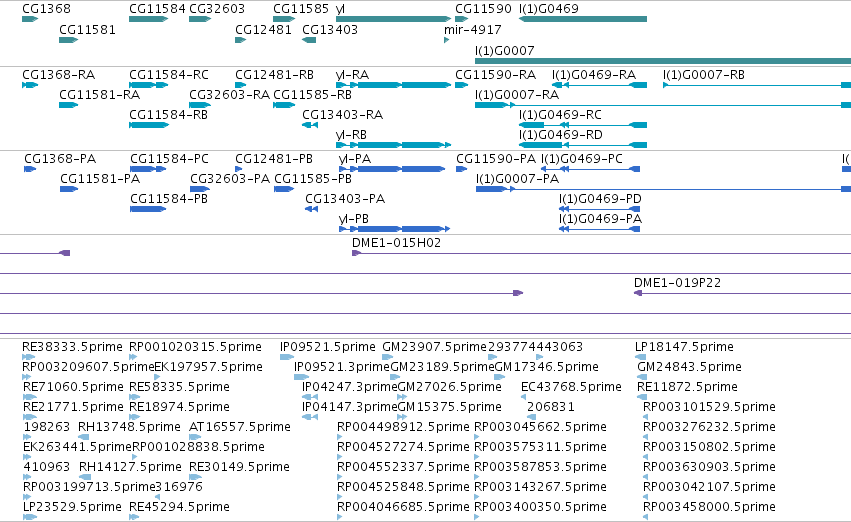Screen dimensions: 851x522
Task: Select transcript CG1368-RA
Action: (x=30, y=85)
